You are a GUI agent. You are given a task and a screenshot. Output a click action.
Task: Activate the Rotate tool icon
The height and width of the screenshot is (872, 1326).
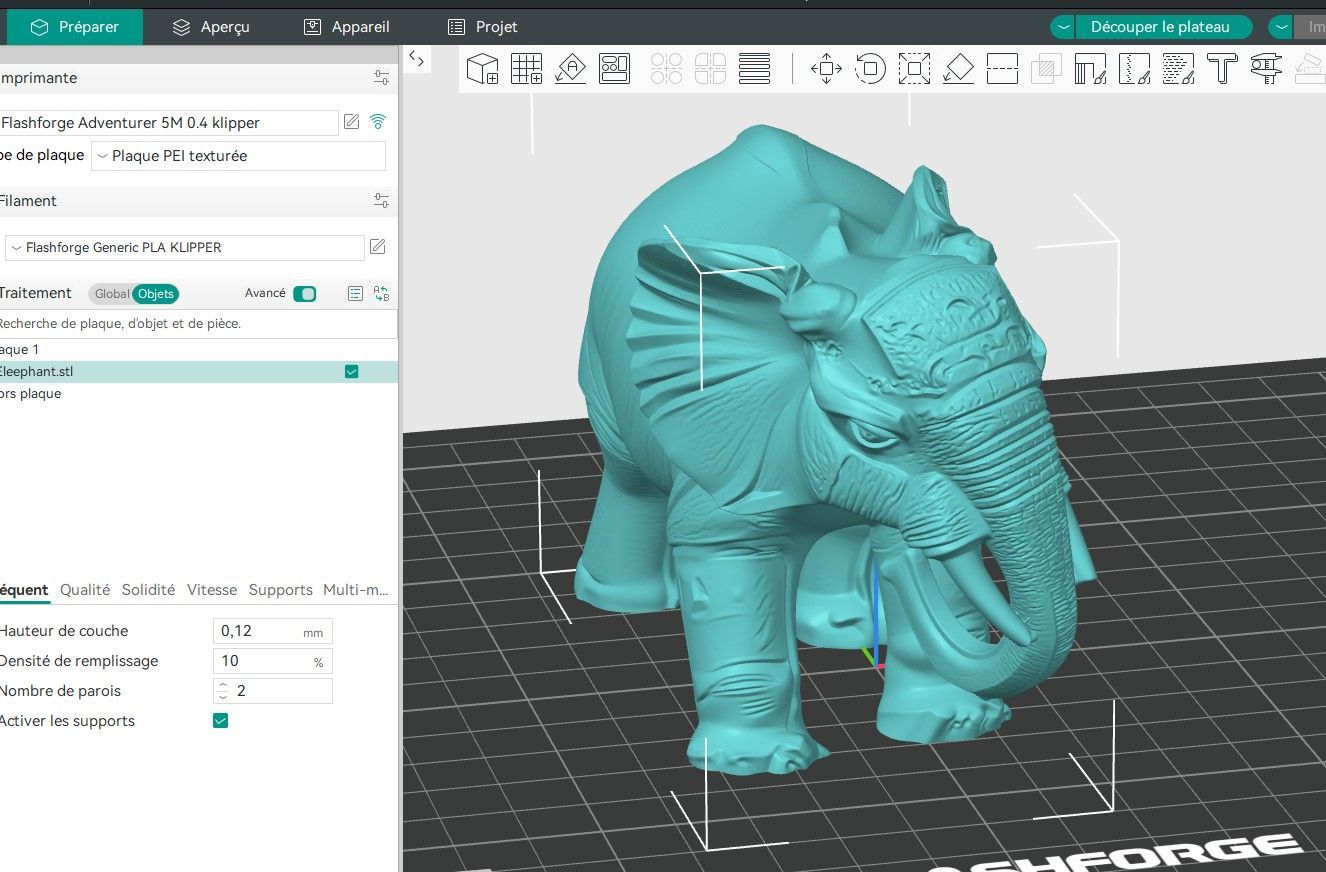(870, 68)
